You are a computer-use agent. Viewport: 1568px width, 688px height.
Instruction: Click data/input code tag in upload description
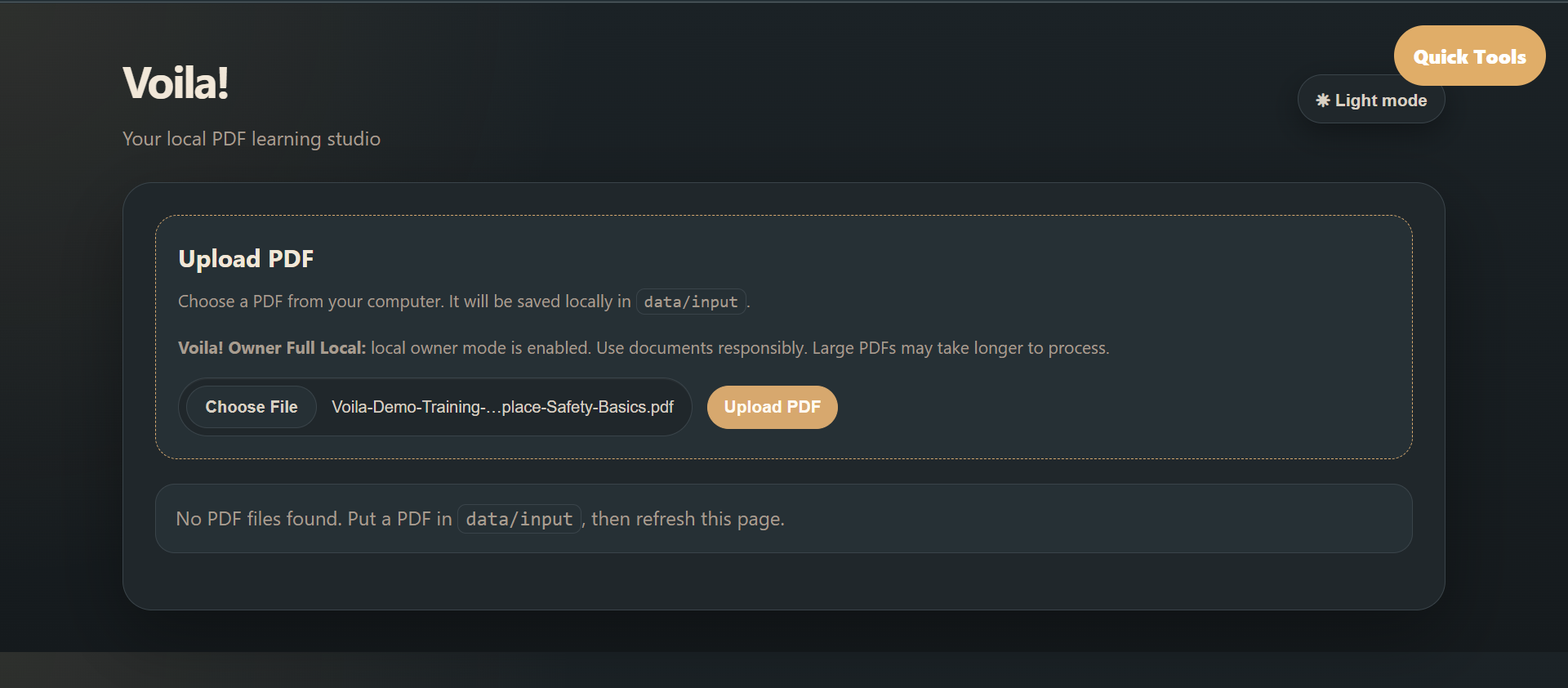pyautogui.click(x=691, y=302)
